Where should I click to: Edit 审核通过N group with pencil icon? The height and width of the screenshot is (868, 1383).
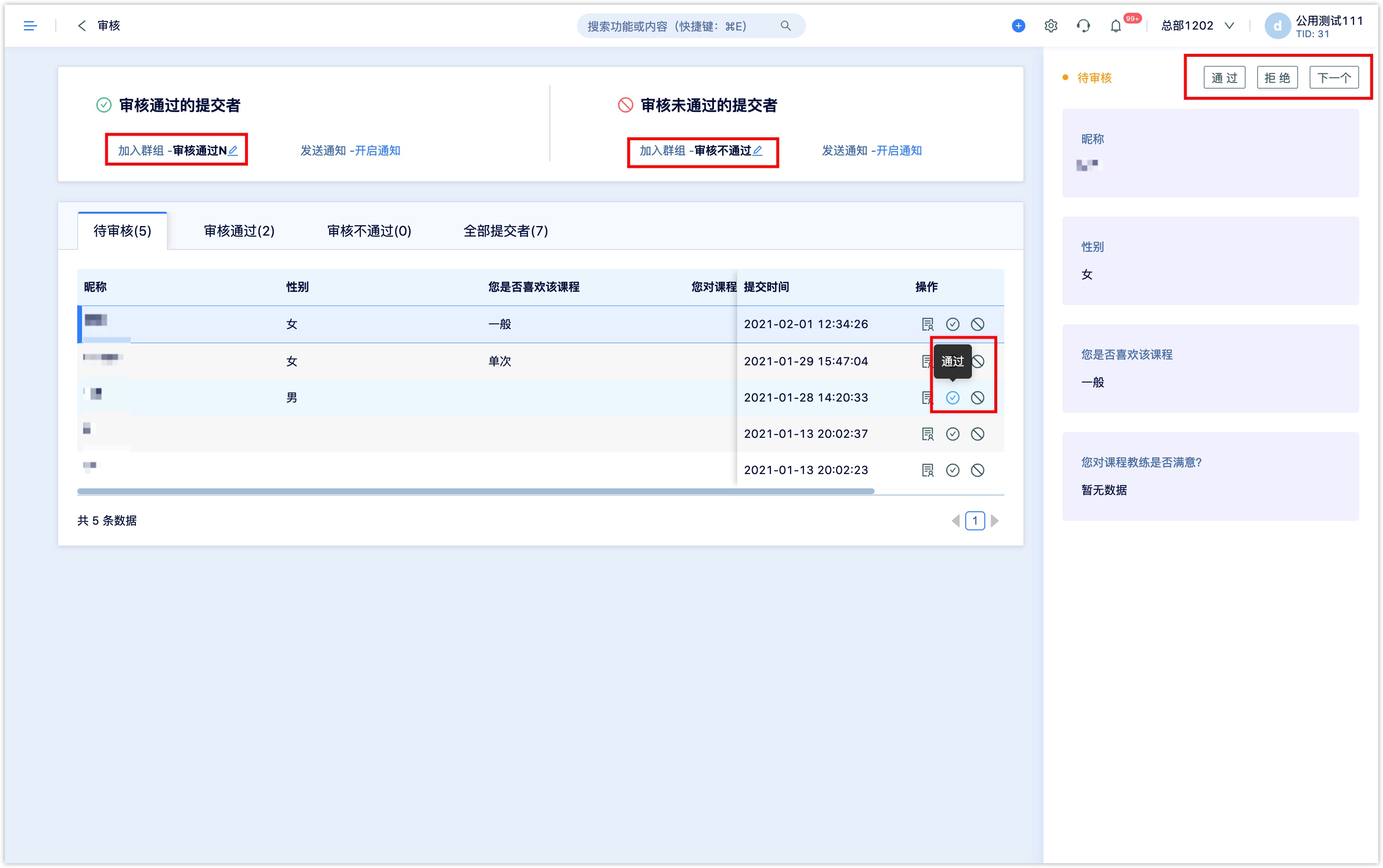(232, 150)
